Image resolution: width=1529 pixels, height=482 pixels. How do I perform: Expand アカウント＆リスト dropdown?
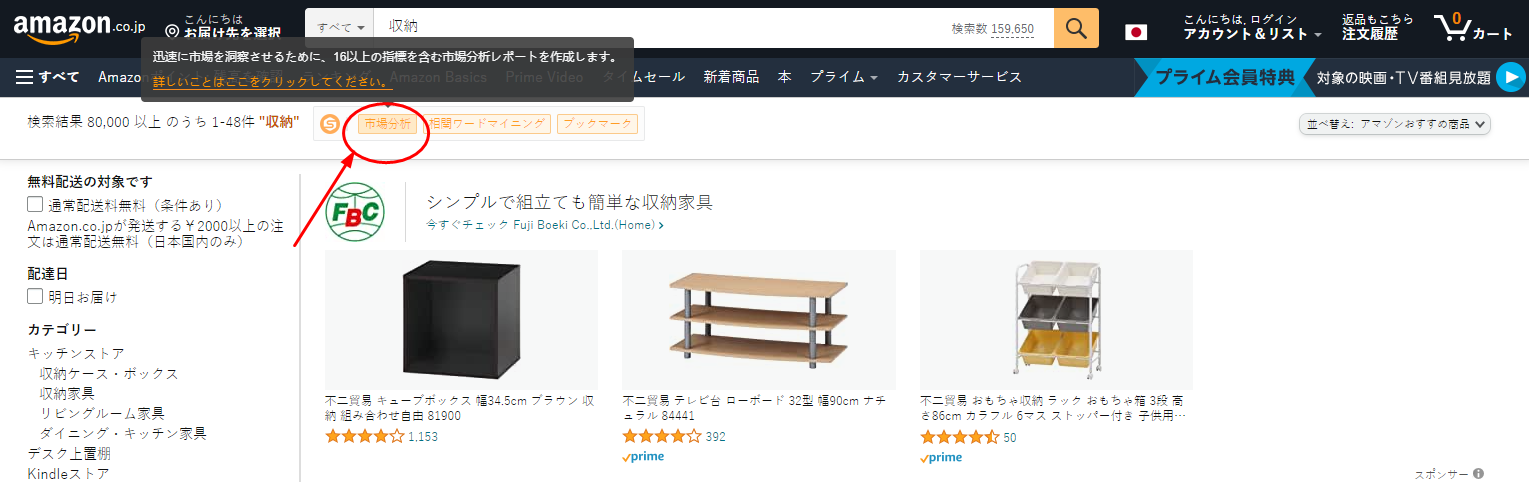[x=1252, y=28]
